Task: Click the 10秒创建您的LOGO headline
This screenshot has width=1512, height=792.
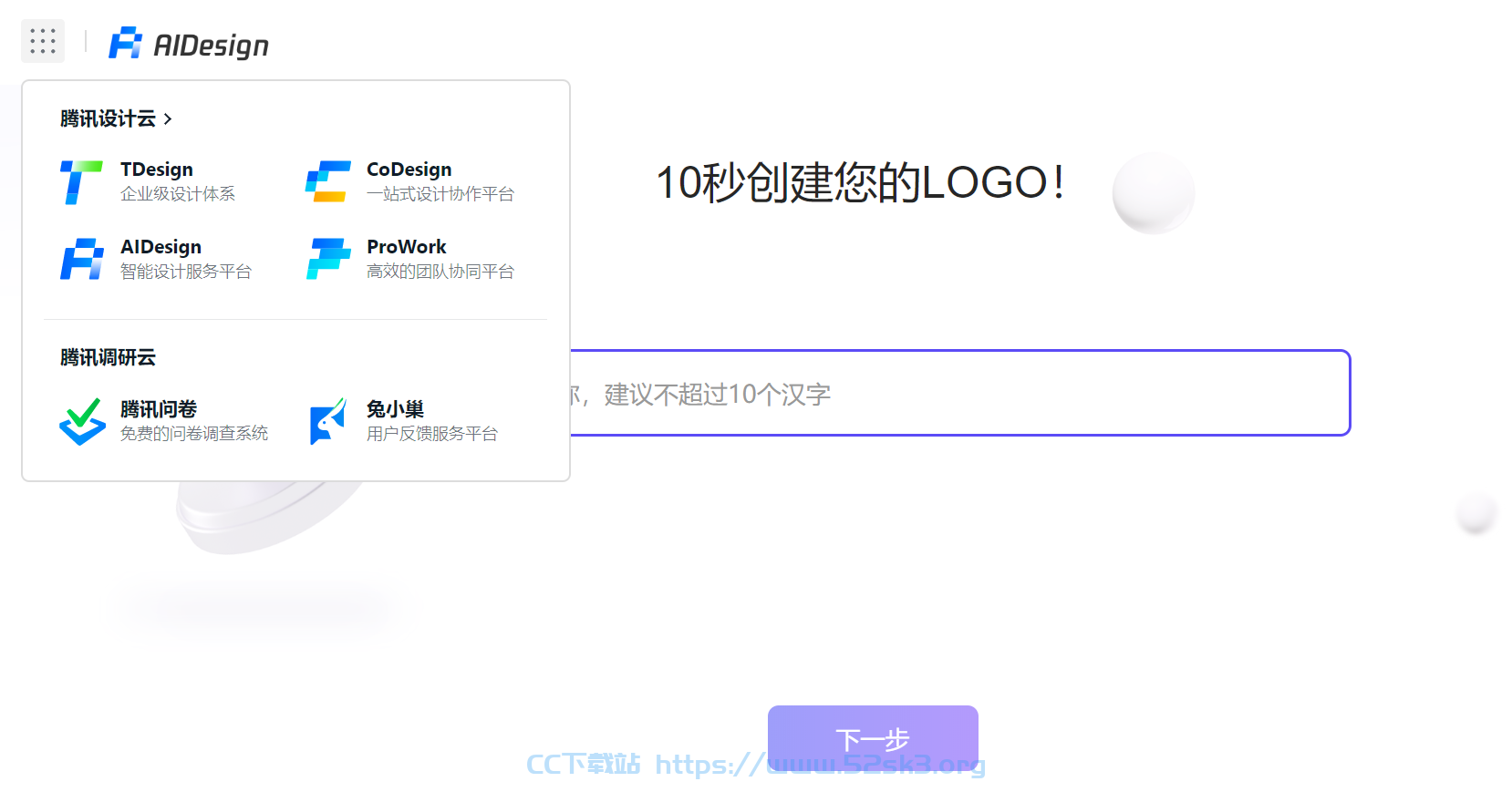Action: (860, 182)
